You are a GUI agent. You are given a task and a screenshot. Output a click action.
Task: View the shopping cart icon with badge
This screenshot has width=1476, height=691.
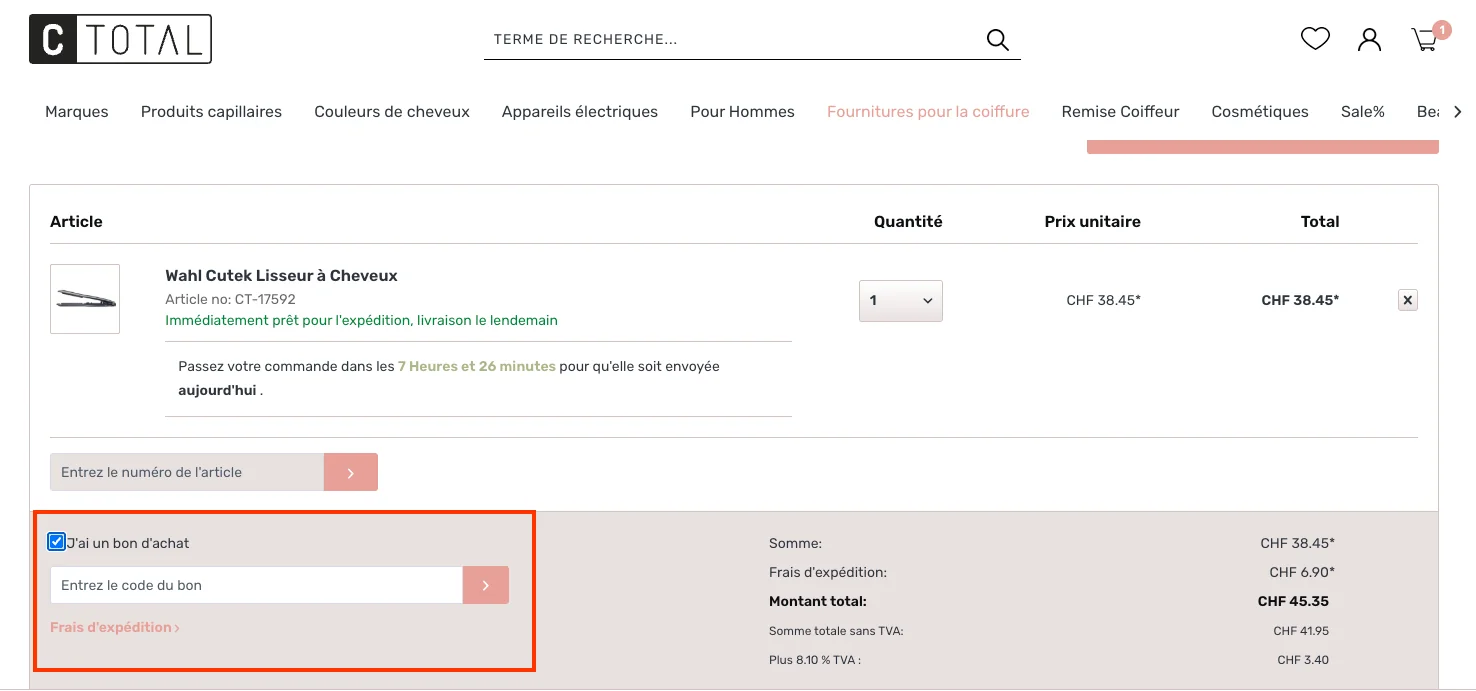point(1424,39)
